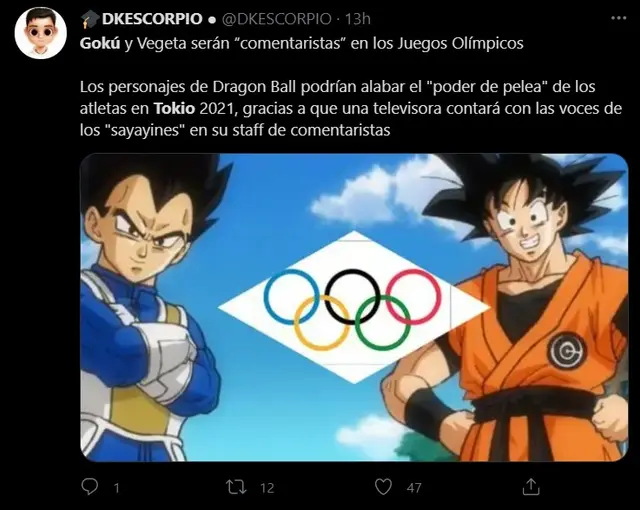Open the @DKESCORPIO handle link
The height and width of the screenshot is (510, 640).
click(276, 19)
